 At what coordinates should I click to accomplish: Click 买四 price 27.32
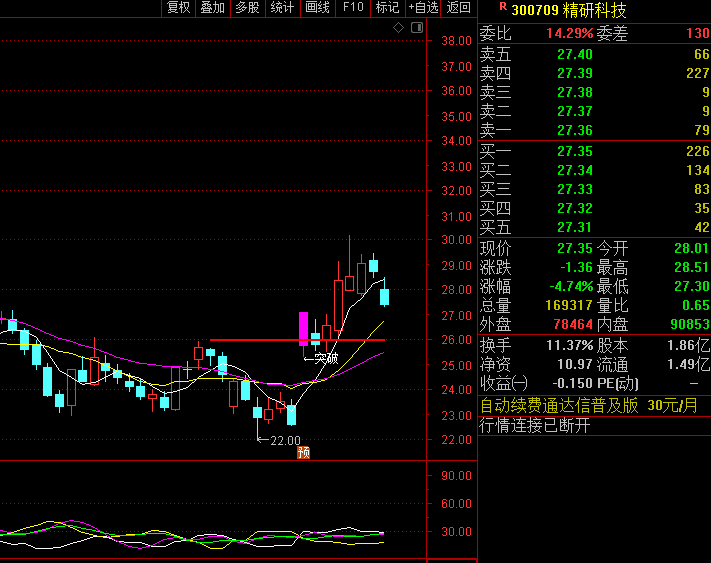pyautogui.click(x=575, y=209)
